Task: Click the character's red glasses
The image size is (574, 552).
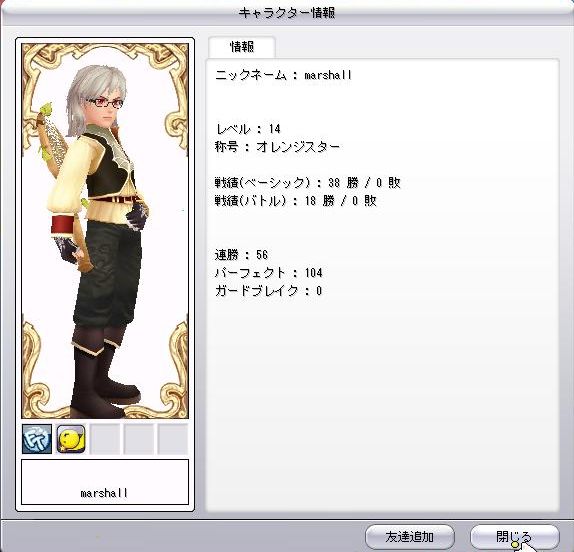Action: tap(106, 103)
